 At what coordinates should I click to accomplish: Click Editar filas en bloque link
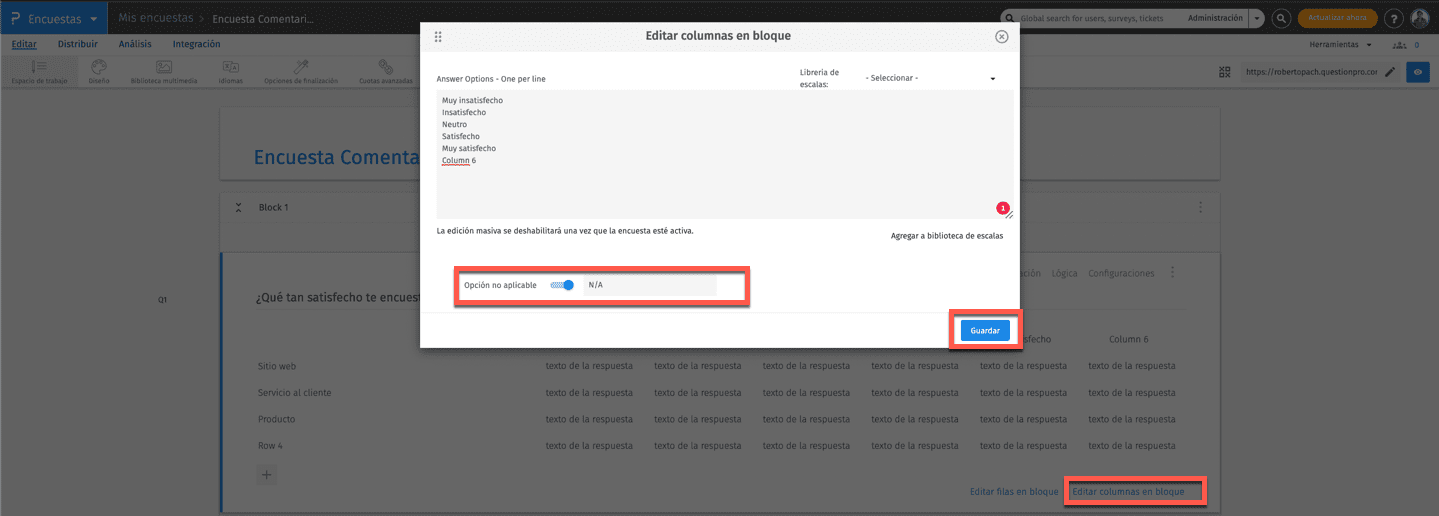point(1014,492)
